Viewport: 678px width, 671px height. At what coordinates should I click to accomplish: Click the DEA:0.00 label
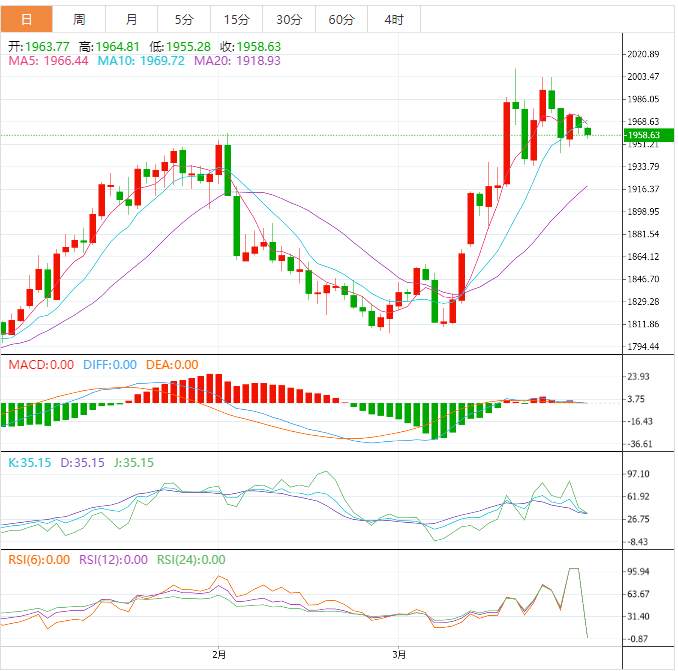click(x=172, y=365)
